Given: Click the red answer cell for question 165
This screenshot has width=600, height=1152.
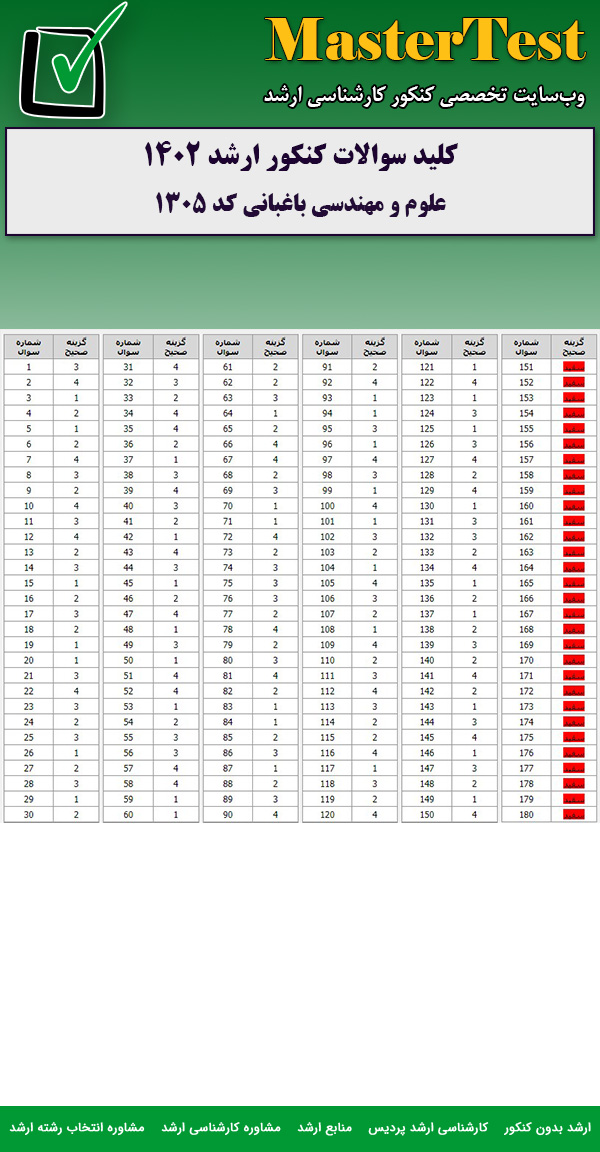Looking at the screenshot, I should pyautogui.click(x=573, y=583).
